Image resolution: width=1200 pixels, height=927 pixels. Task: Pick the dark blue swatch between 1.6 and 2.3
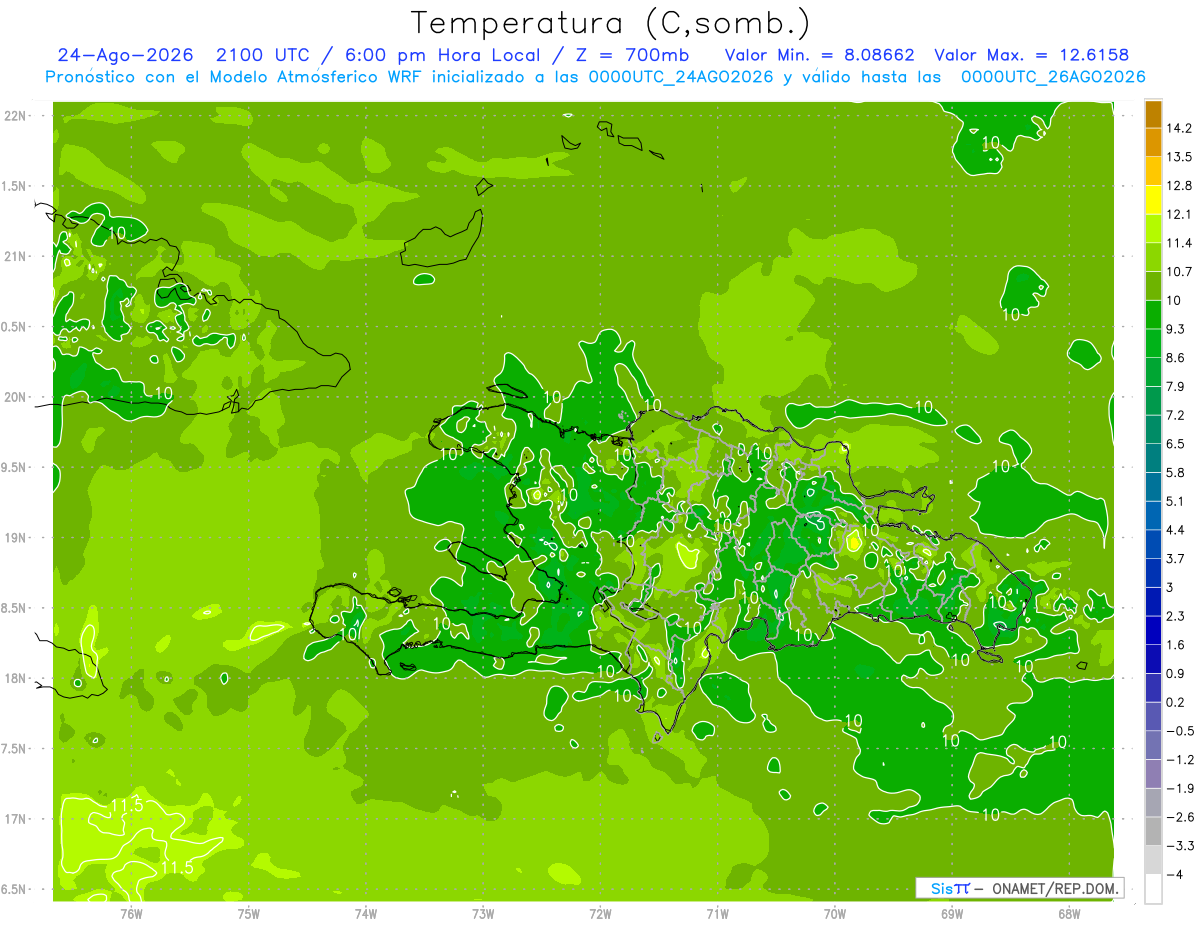(1153, 630)
